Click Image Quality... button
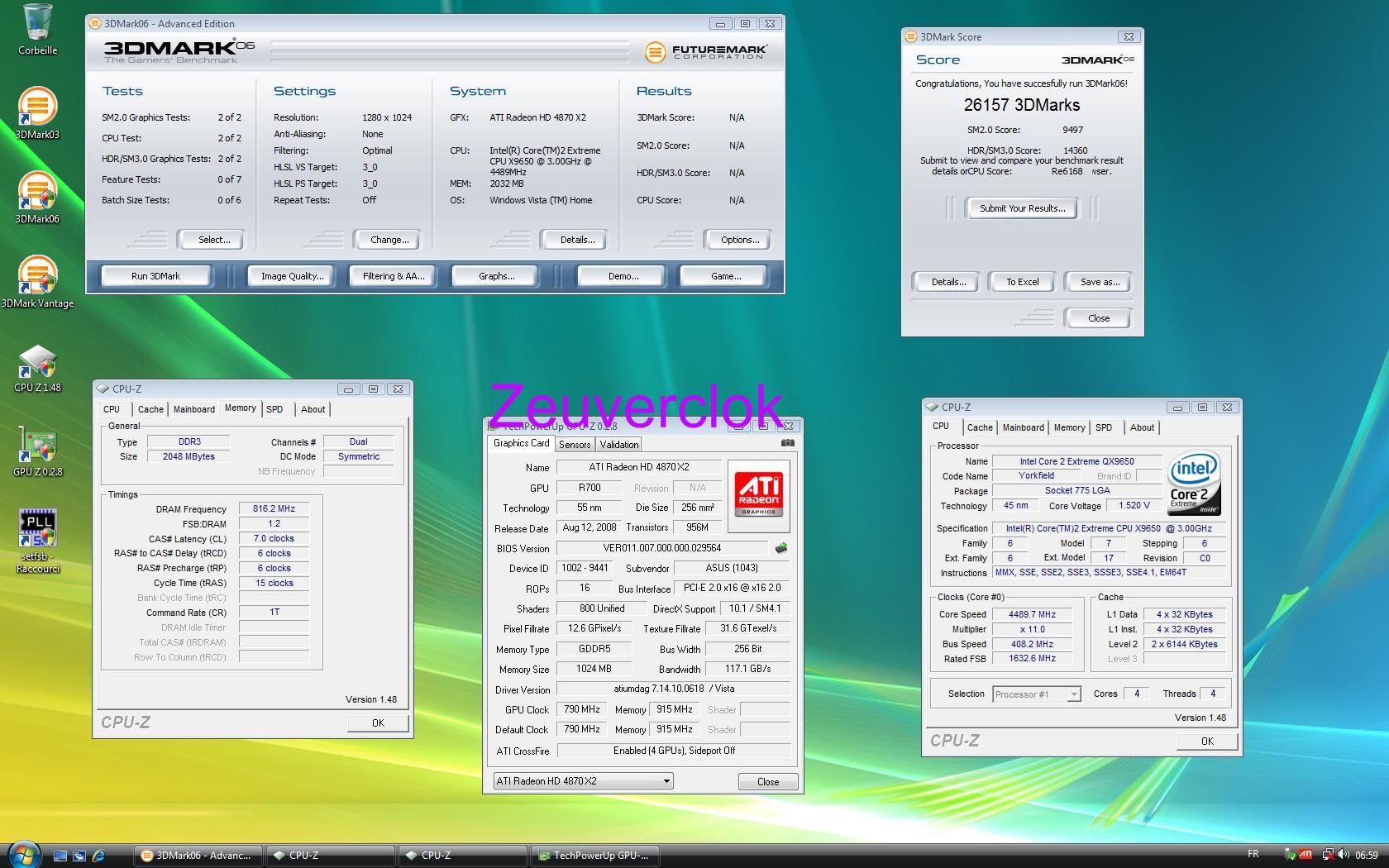This screenshot has width=1389, height=868. coord(292,276)
